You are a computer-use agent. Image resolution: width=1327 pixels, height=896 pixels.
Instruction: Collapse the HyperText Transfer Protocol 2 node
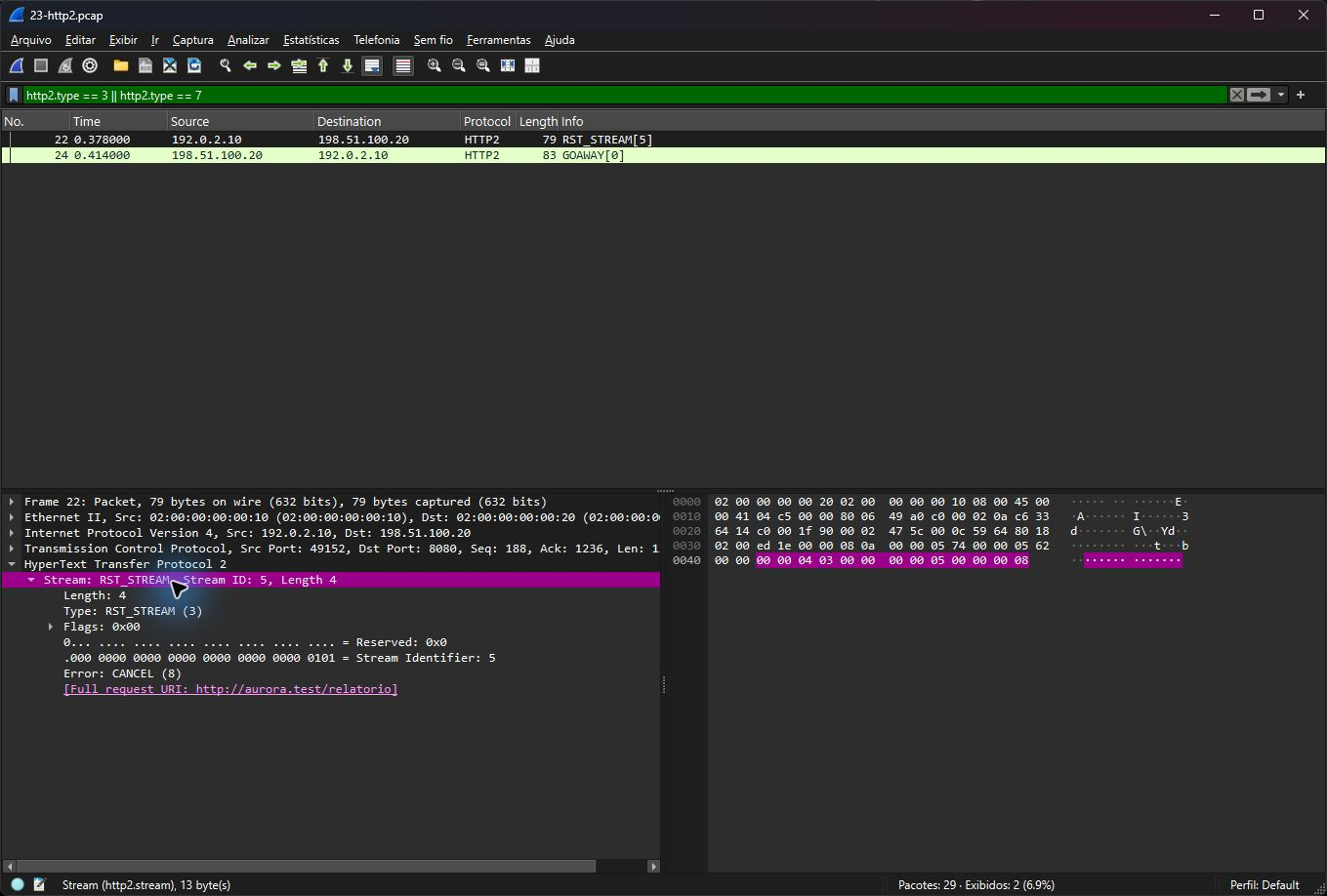coord(12,564)
